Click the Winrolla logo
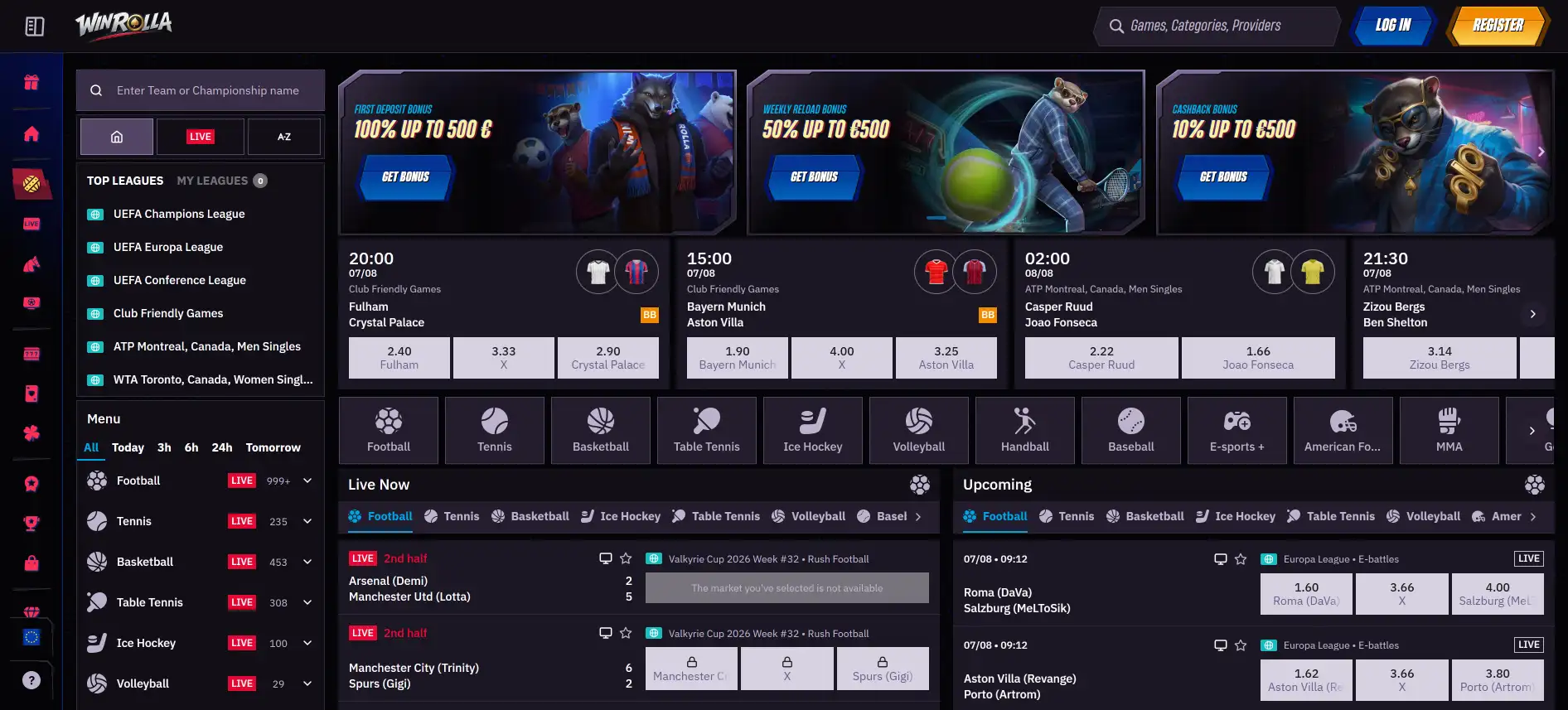The height and width of the screenshot is (710, 1568). point(124,25)
